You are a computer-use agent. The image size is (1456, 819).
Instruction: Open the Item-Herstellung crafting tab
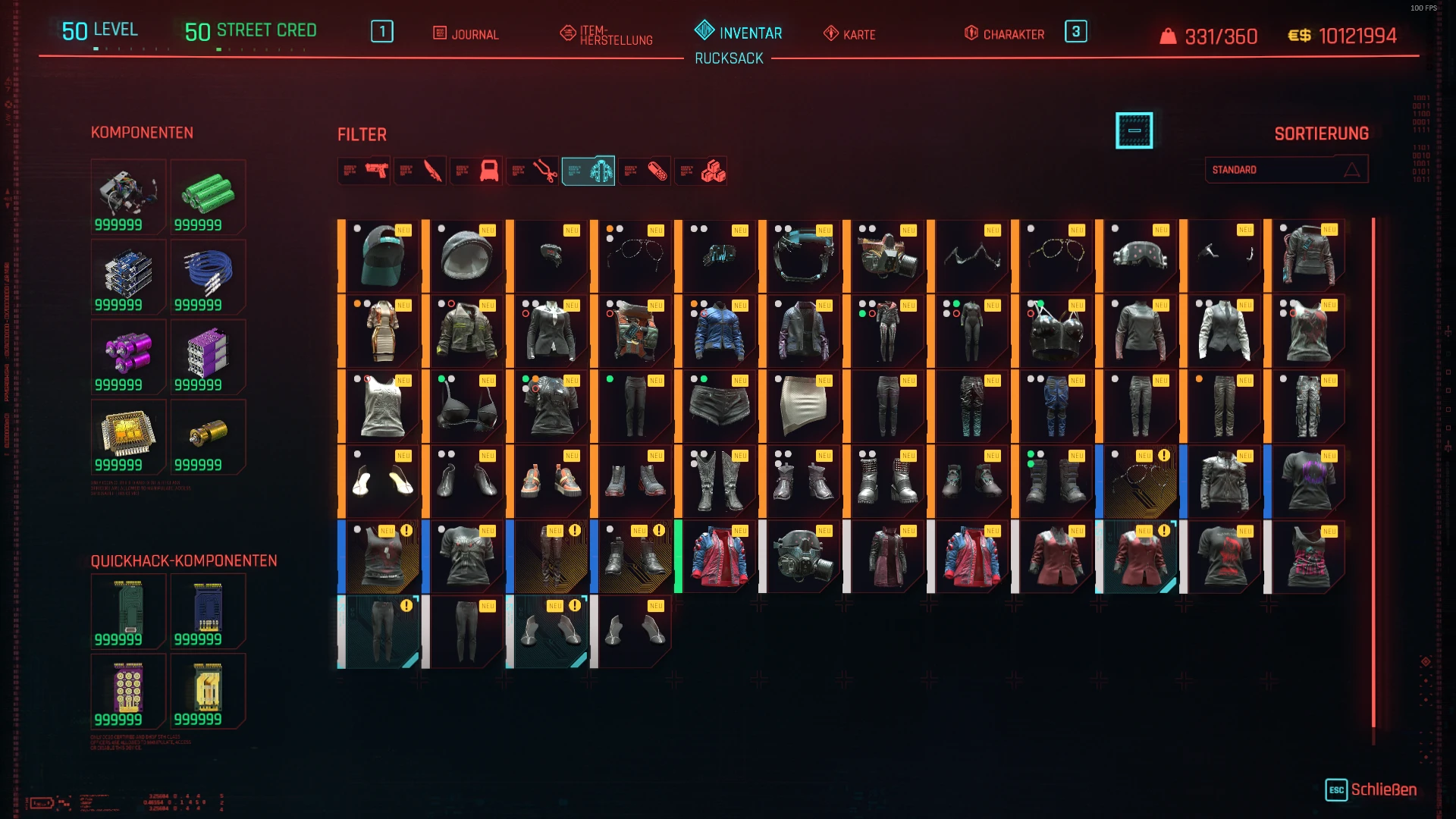pos(607,35)
